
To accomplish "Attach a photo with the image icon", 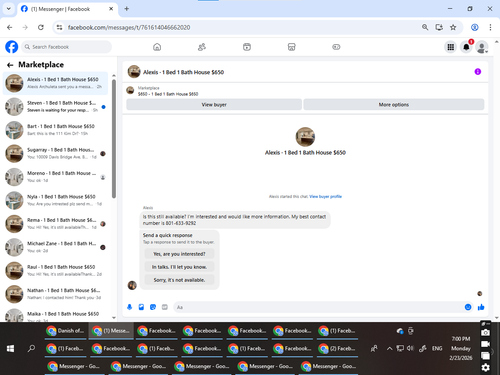I will [x=141, y=307].
